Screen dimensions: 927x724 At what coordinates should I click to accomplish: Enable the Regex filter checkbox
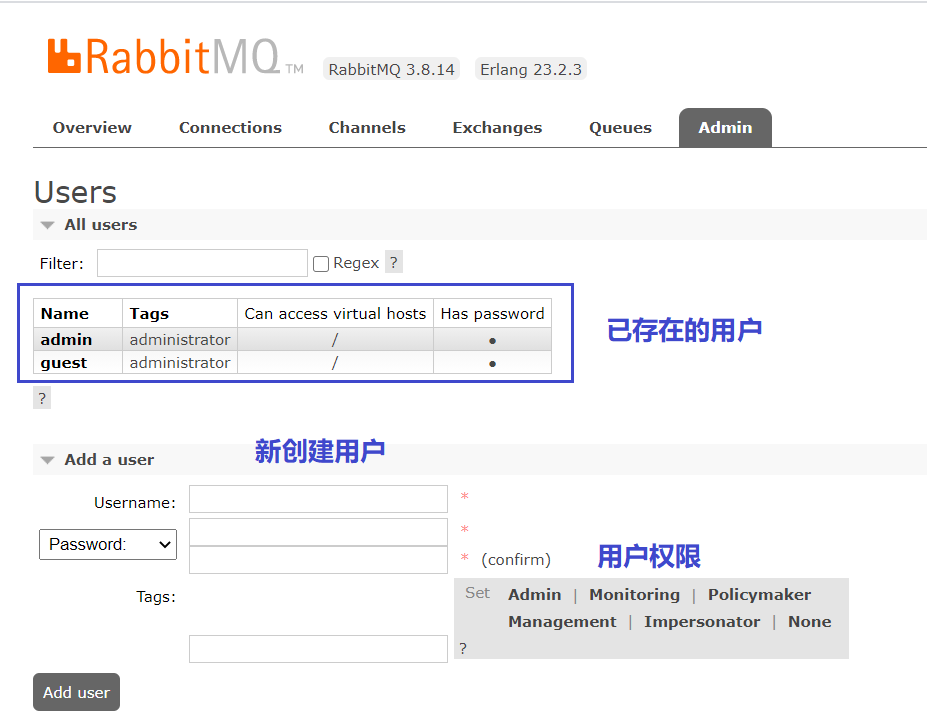point(321,264)
